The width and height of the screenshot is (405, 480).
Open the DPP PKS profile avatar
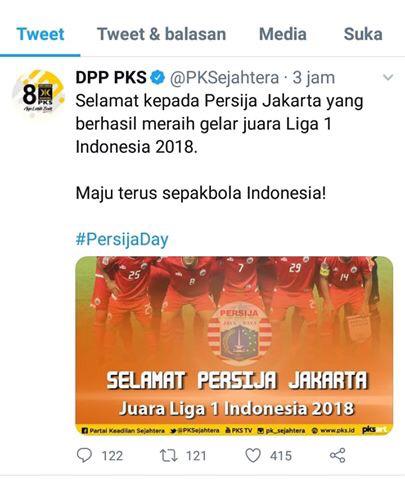pyautogui.click(x=38, y=94)
